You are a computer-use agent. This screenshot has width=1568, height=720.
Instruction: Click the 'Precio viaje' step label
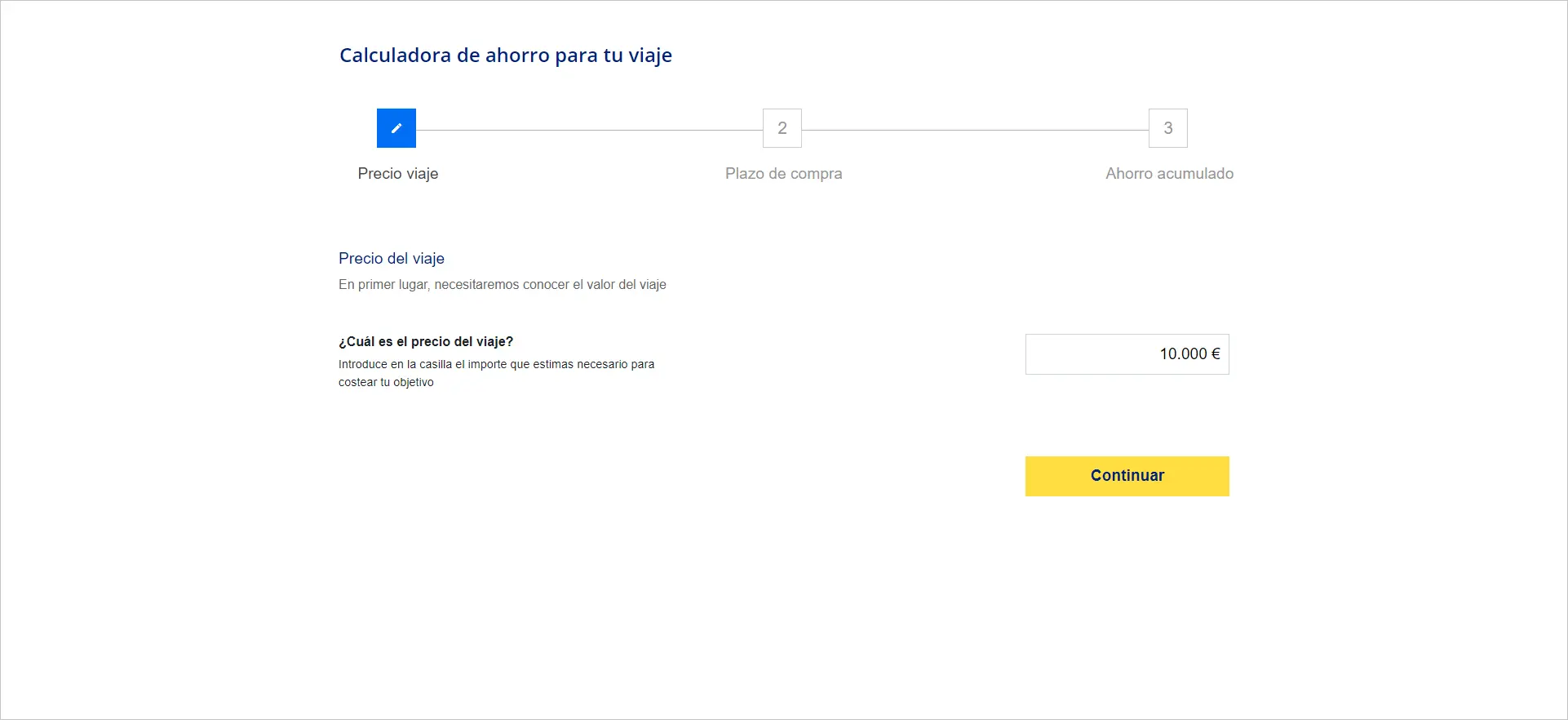[398, 174]
